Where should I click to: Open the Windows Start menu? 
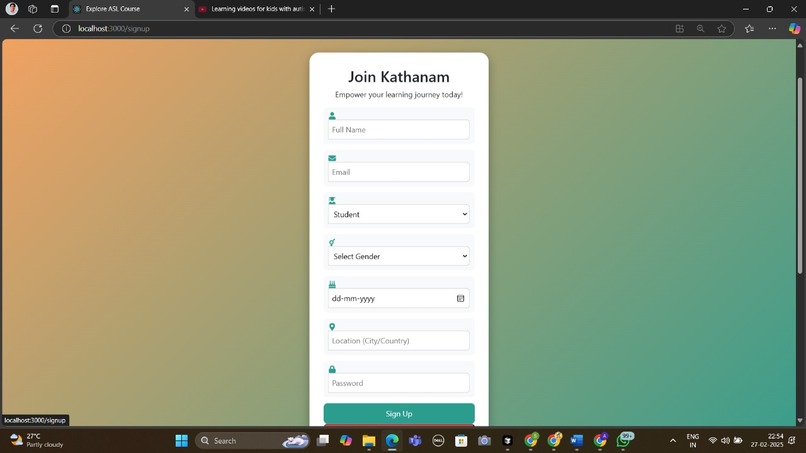[x=181, y=441]
